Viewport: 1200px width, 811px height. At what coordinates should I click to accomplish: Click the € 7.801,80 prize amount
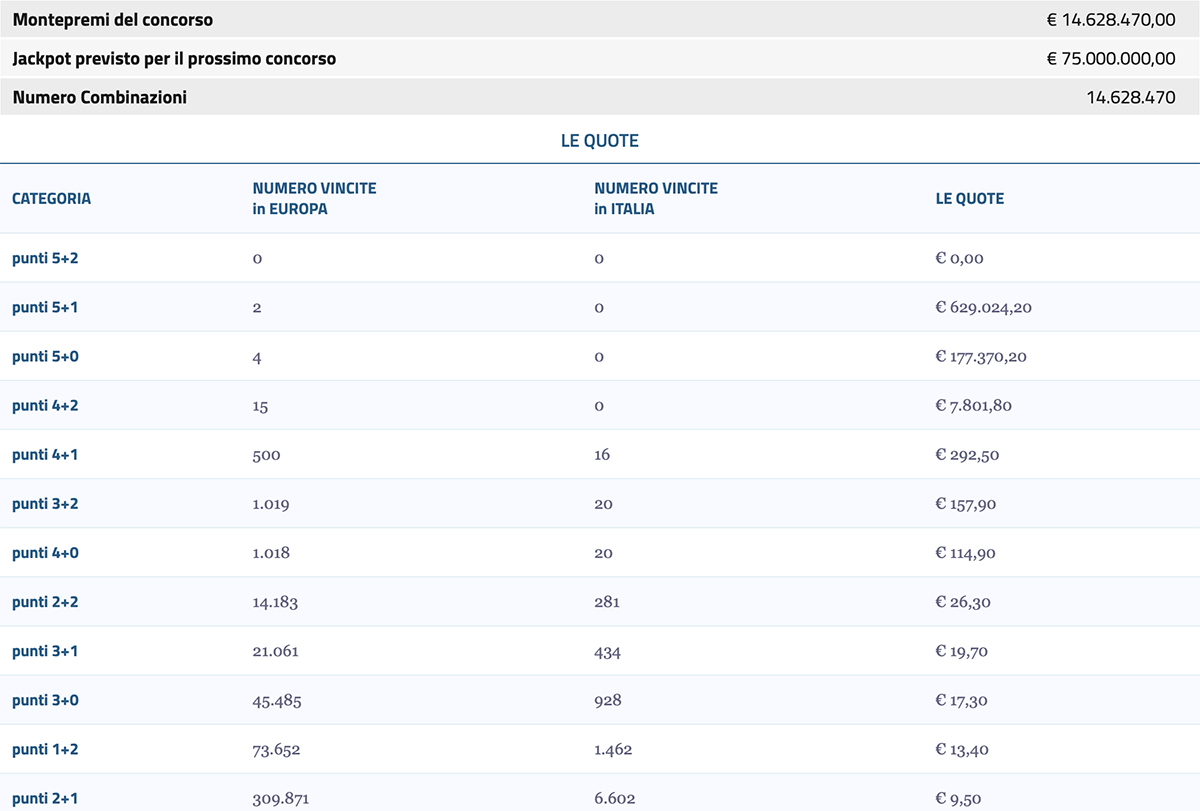coord(973,405)
